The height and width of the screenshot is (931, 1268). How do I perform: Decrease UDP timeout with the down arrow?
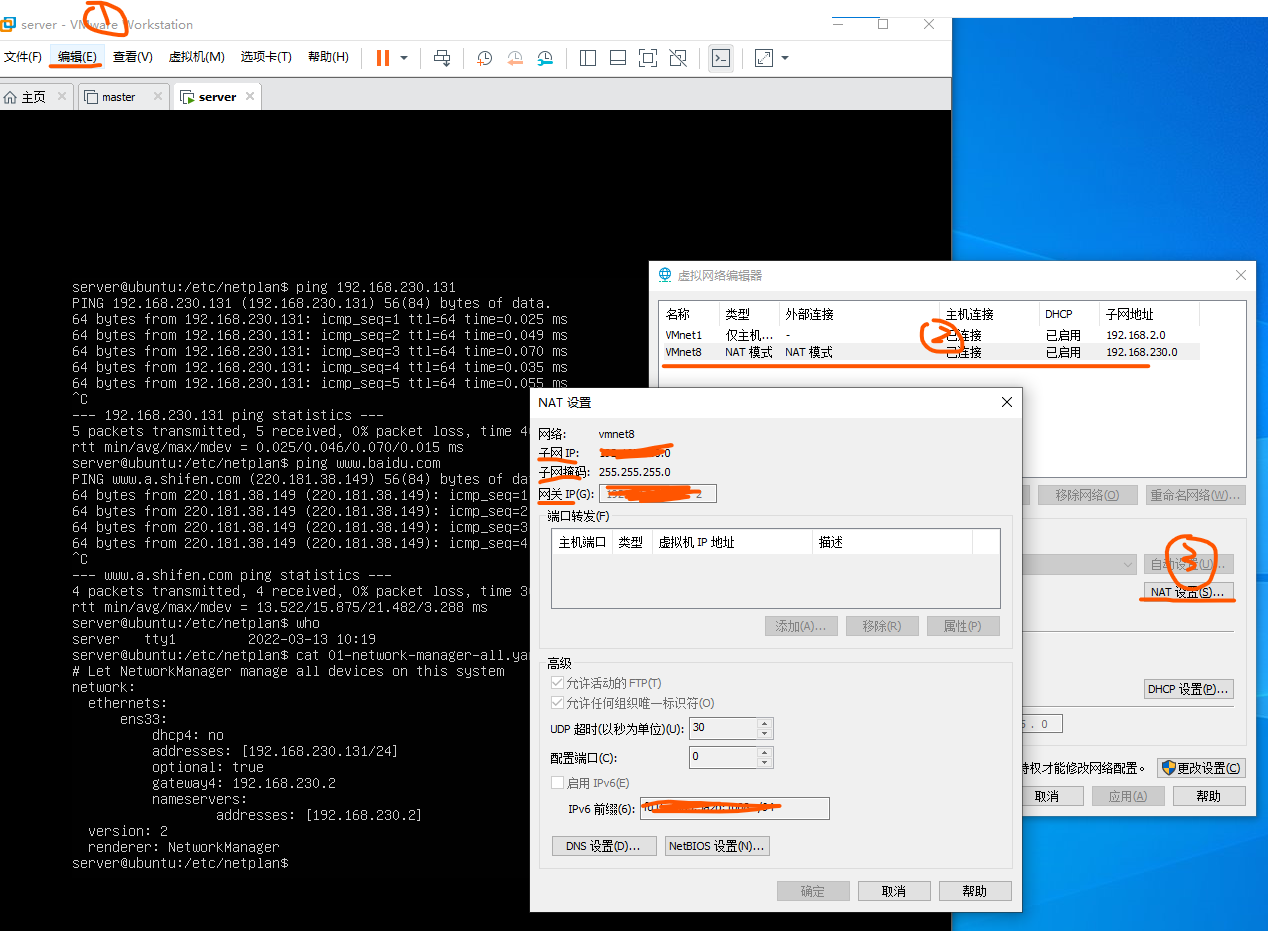[765, 734]
